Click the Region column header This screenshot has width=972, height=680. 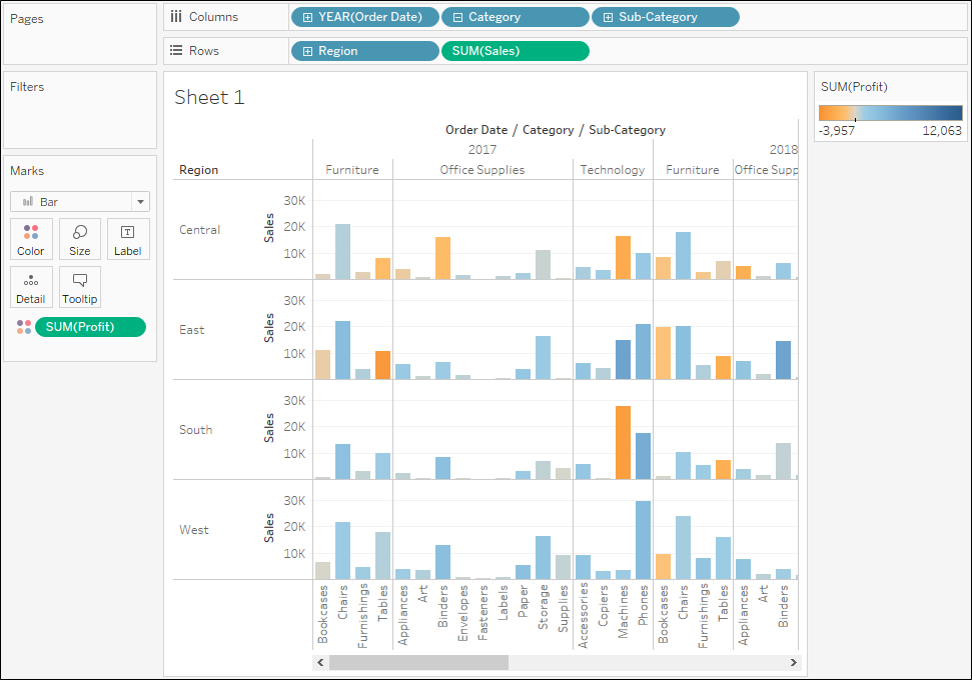[199, 170]
